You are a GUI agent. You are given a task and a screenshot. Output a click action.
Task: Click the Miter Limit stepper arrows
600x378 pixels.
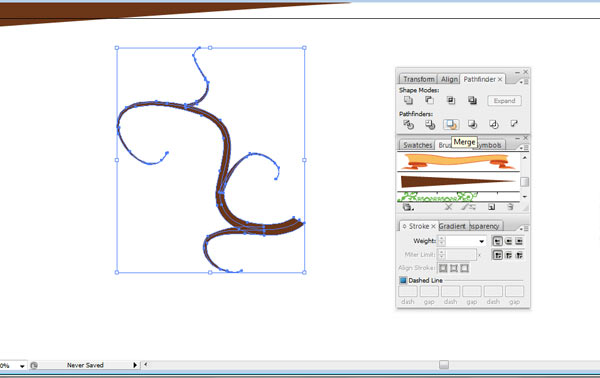442,254
